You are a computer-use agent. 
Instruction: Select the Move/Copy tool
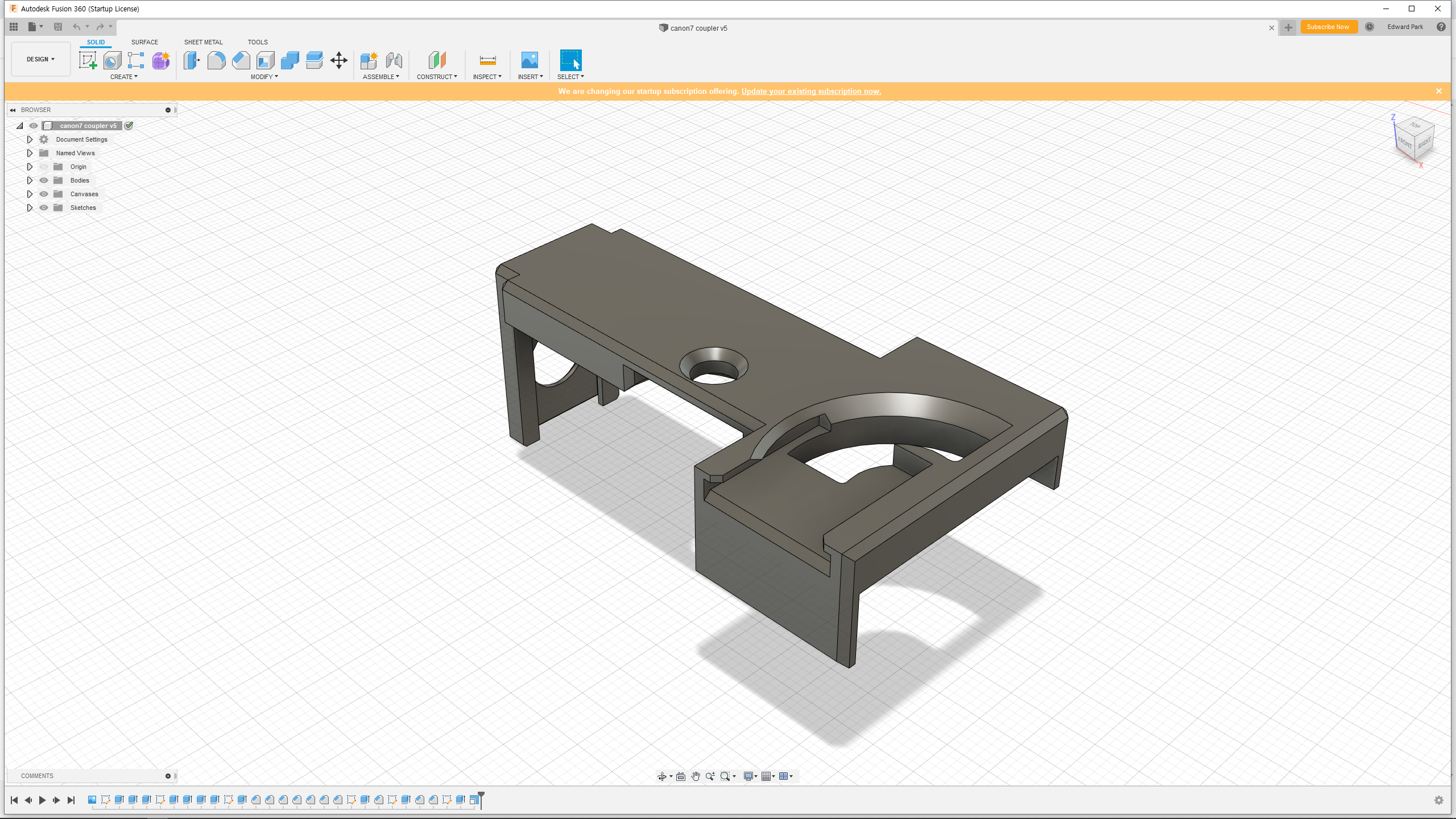[339, 60]
